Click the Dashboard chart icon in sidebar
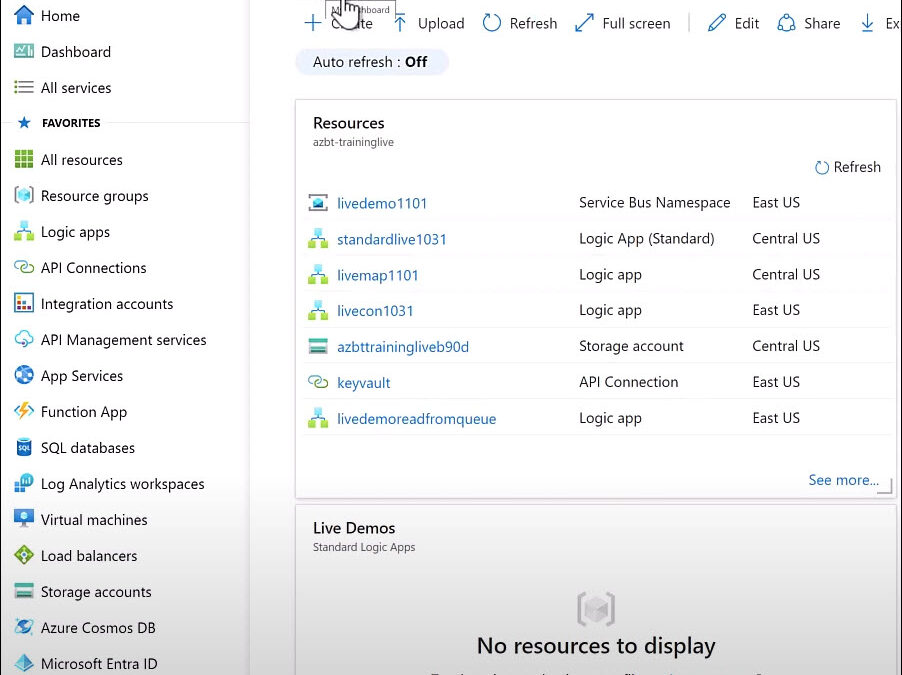The height and width of the screenshot is (675, 902). [24, 51]
